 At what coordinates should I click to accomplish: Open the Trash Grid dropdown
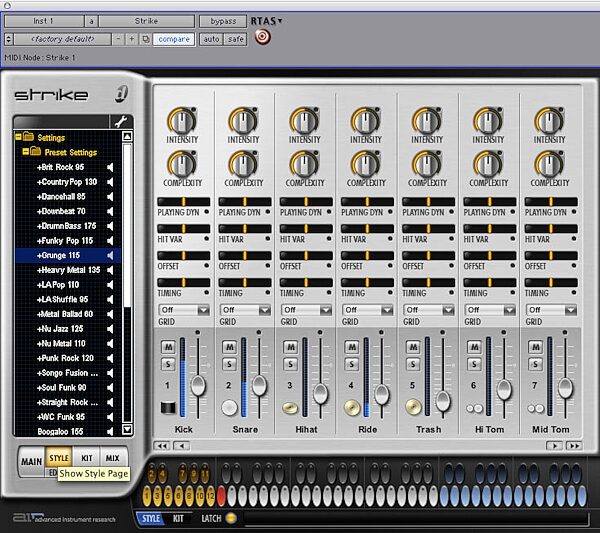429,310
